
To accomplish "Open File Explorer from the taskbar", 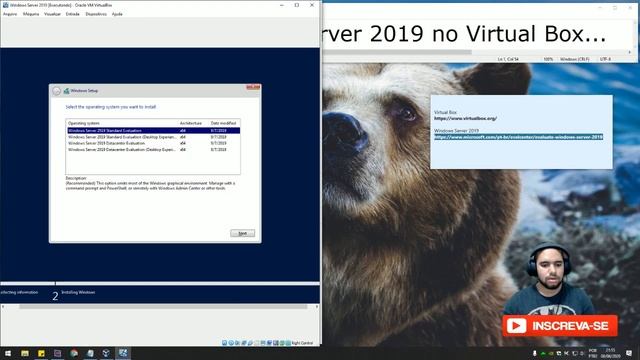I will pos(25,353).
